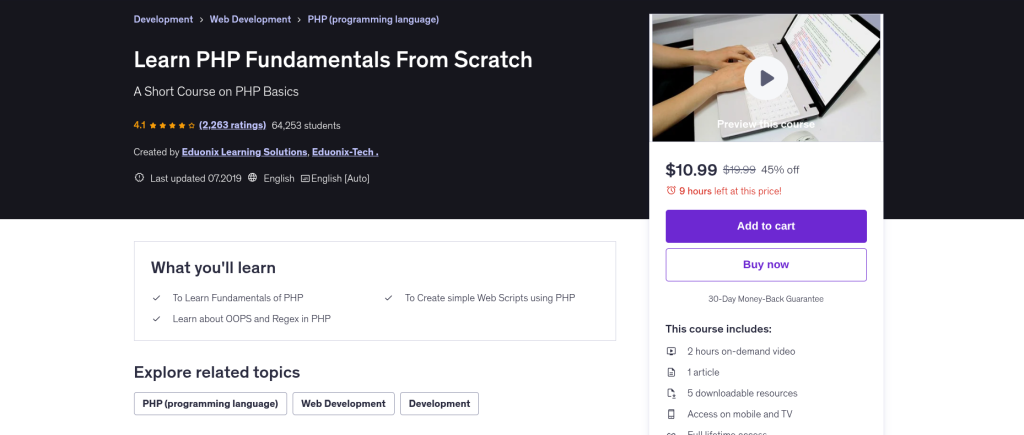
Task: Play the course preview video
Action: click(x=766, y=78)
